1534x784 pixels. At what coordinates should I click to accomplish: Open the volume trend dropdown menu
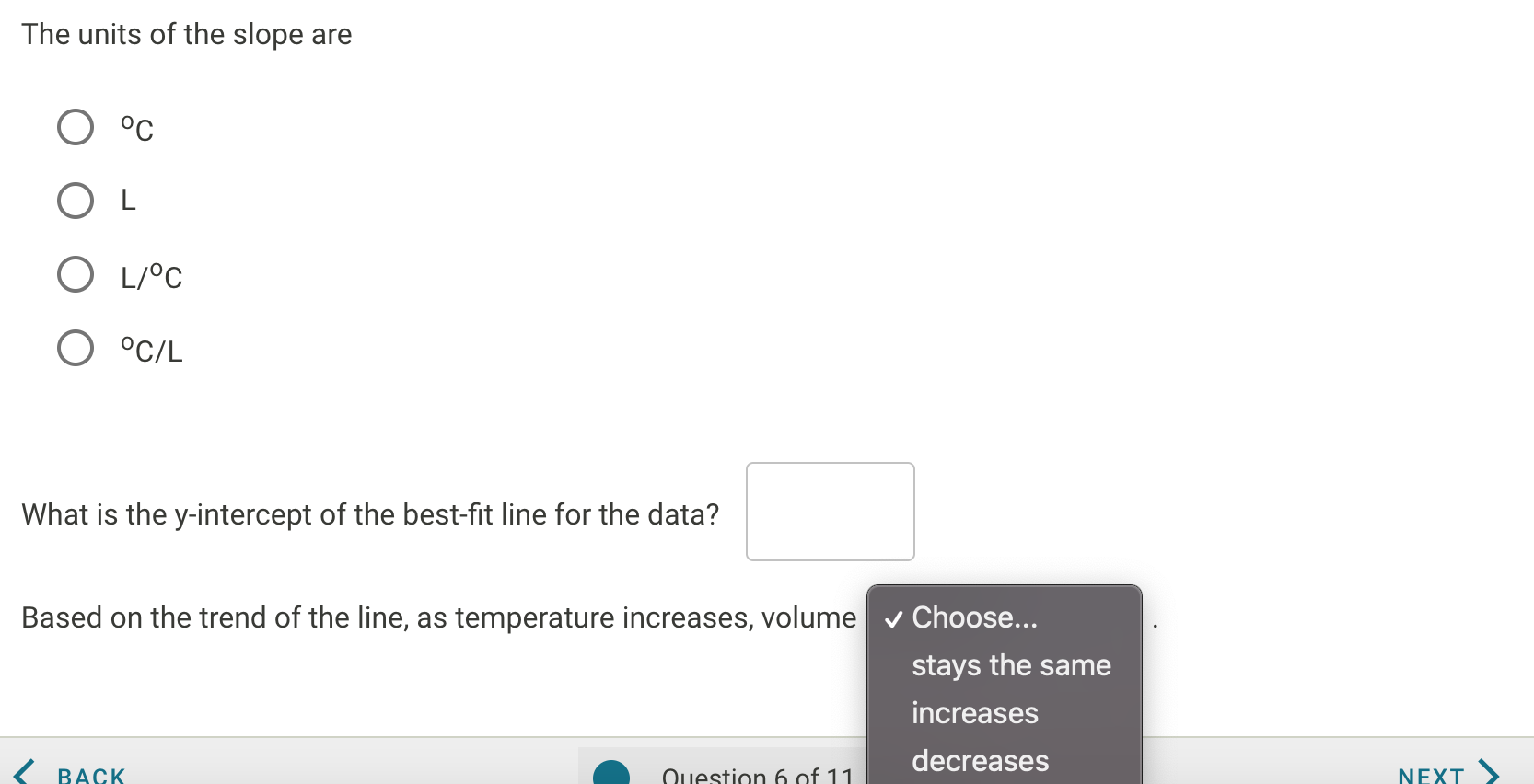point(1002,617)
